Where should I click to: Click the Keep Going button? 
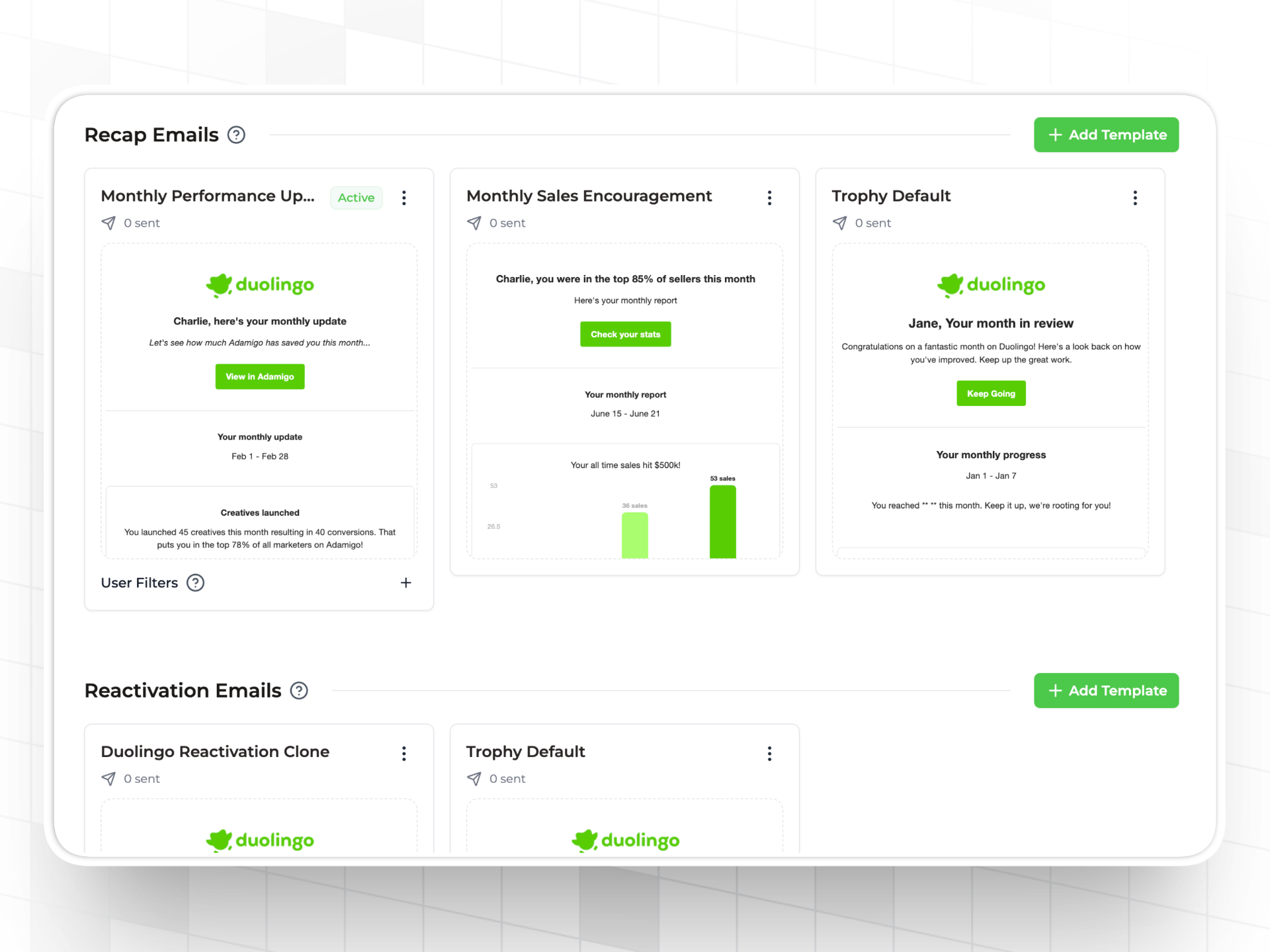coord(991,393)
